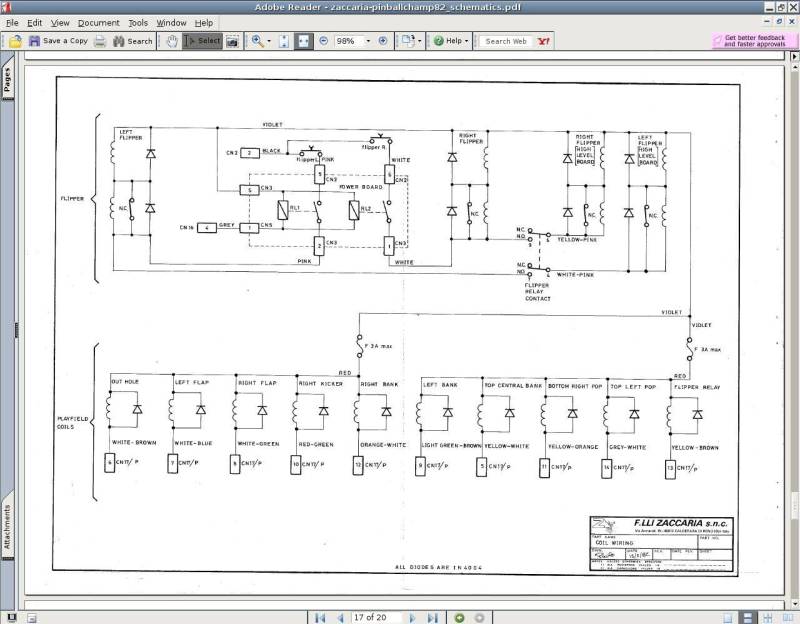Image resolution: width=800 pixels, height=624 pixels.
Task: Open the zoom percentage dropdown
Action: pyautogui.click(x=367, y=41)
